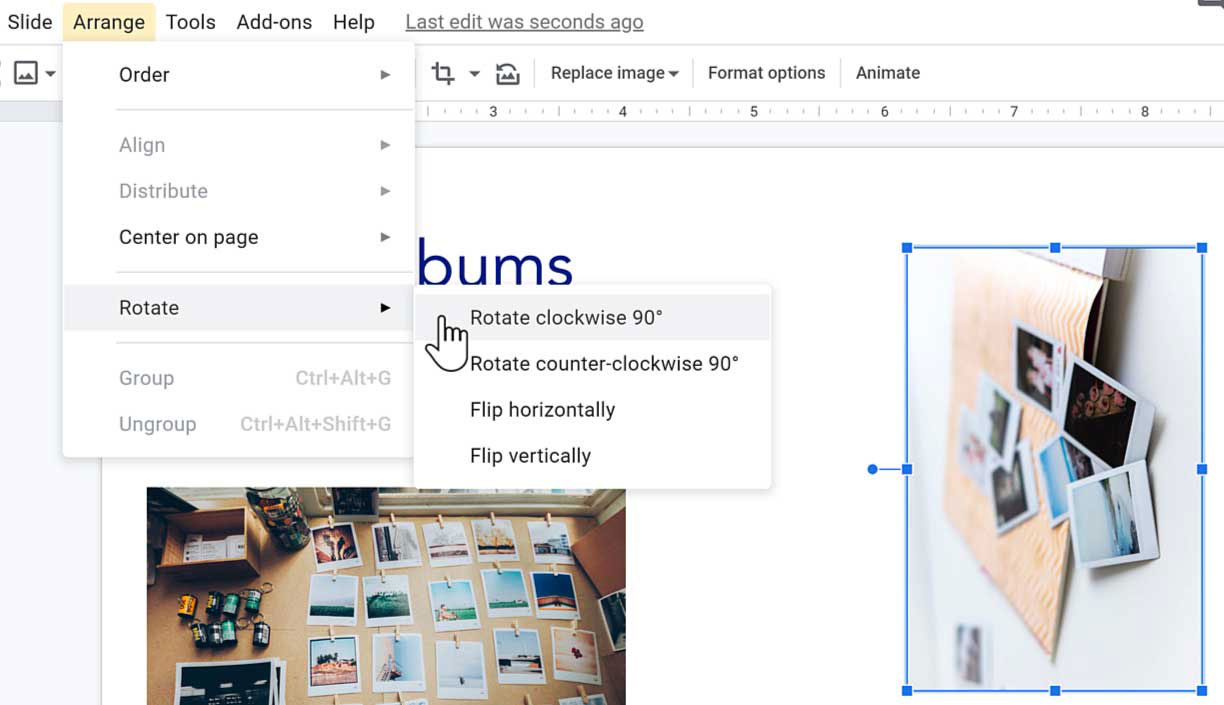1224x705 pixels.
Task: Click the top-right corner handle of selected image
Action: [1202, 248]
